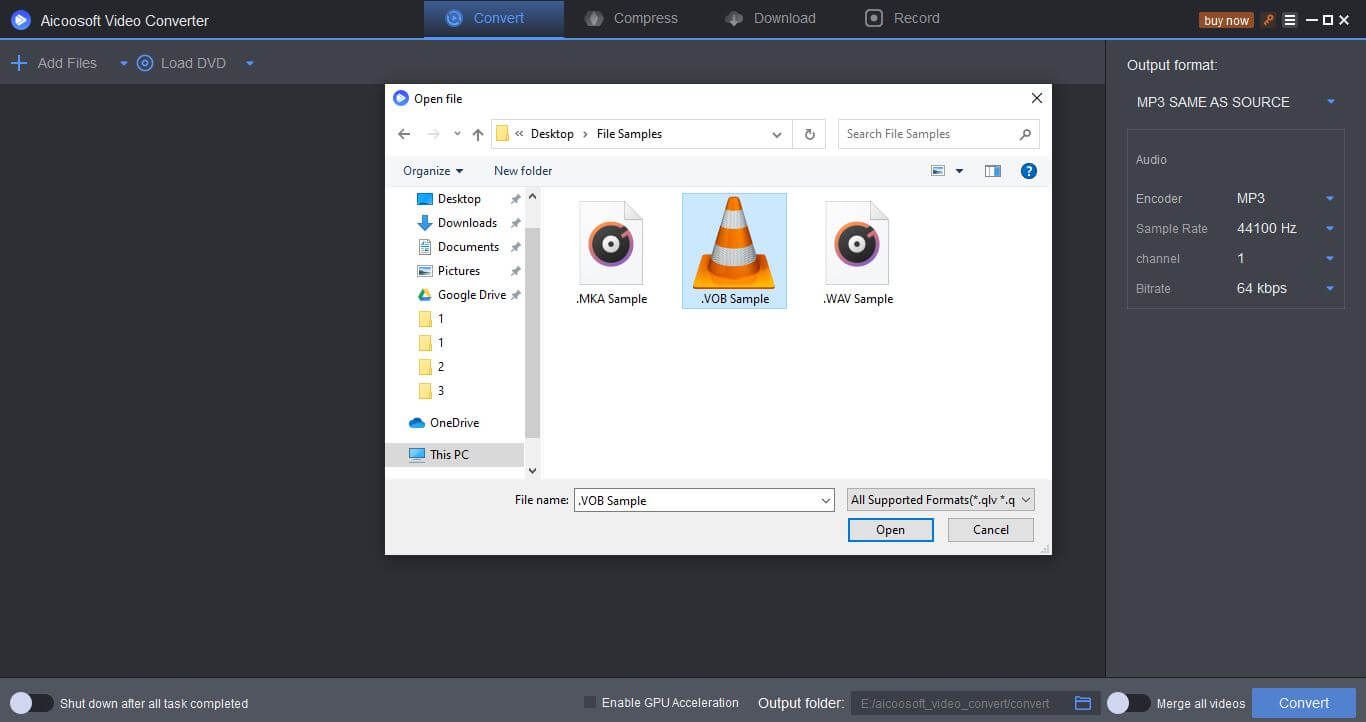Click the Back arrow in Open file dialog
The width and height of the screenshot is (1366, 722).
coord(404,134)
